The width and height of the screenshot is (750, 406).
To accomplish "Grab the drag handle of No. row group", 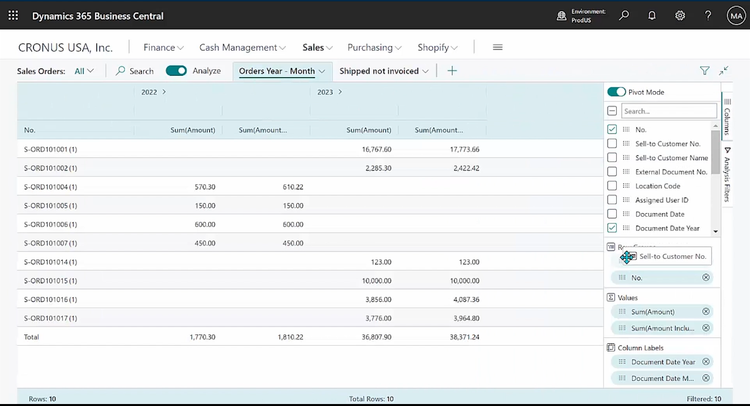I will pyautogui.click(x=622, y=277).
